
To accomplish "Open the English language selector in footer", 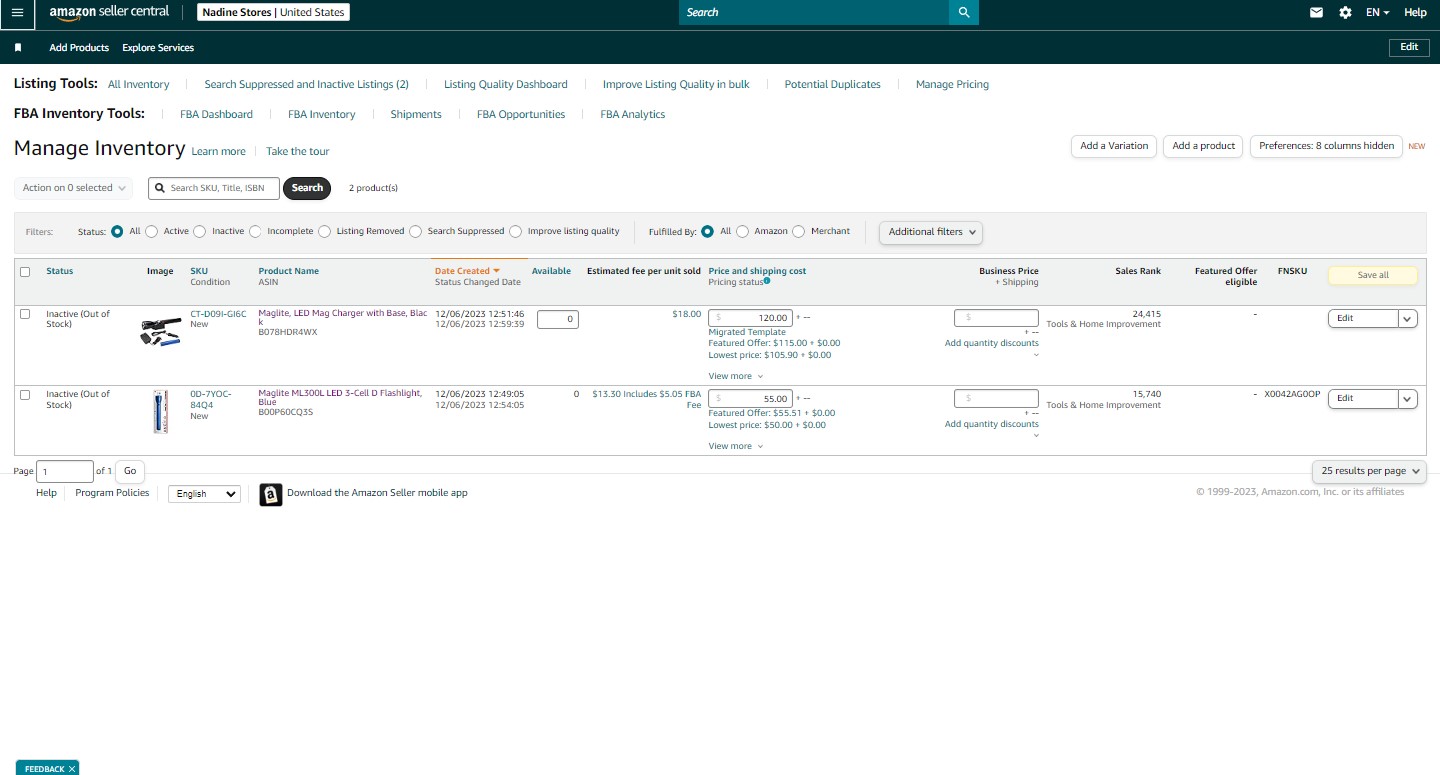I will [204, 494].
